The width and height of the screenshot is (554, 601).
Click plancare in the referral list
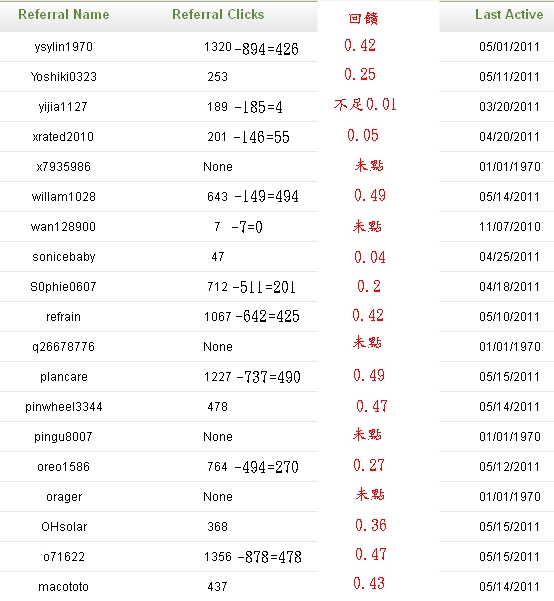[x=64, y=377]
